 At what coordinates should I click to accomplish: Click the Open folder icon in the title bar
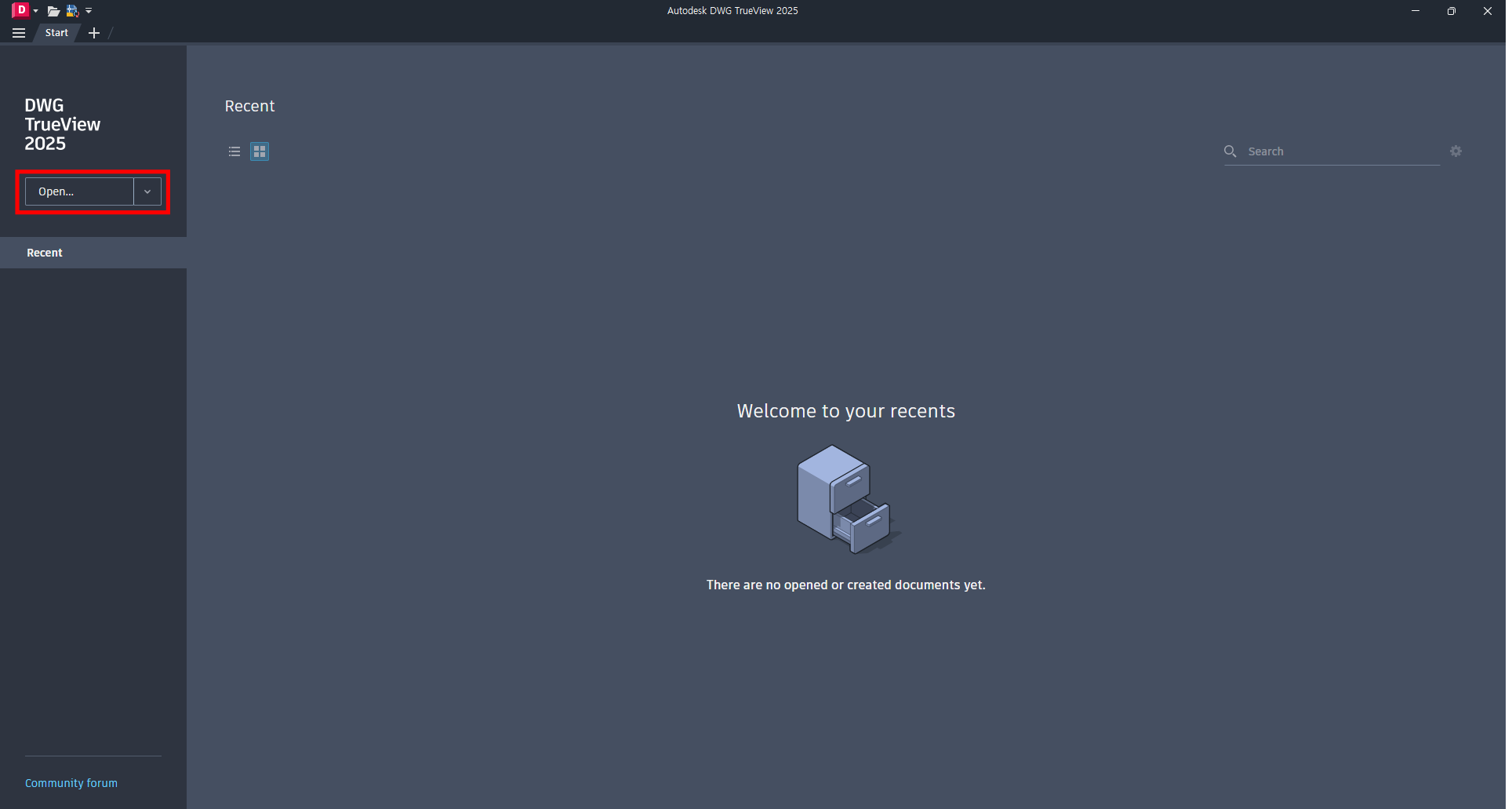(x=53, y=11)
